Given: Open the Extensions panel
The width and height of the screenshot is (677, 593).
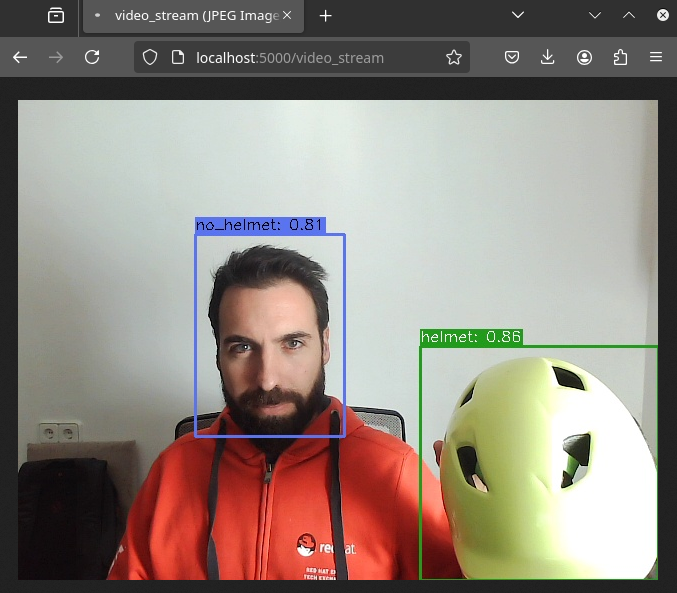Looking at the screenshot, I should 620,57.
